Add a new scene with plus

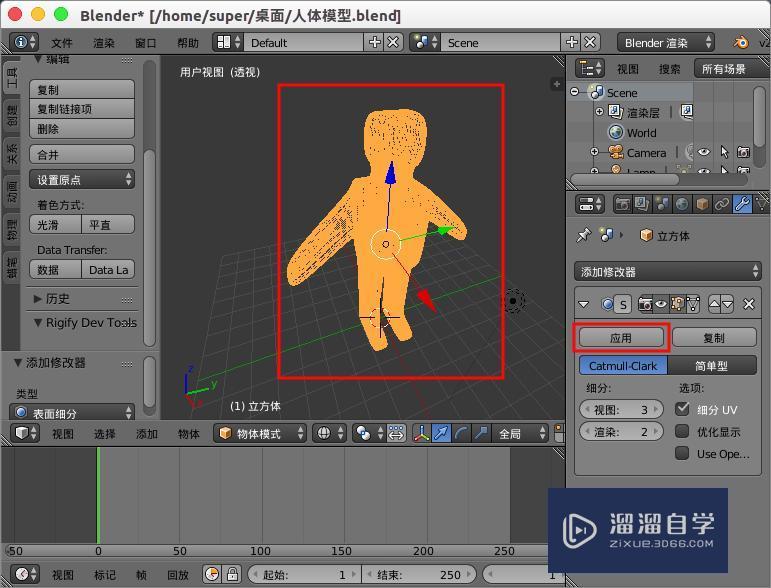pos(572,42)
